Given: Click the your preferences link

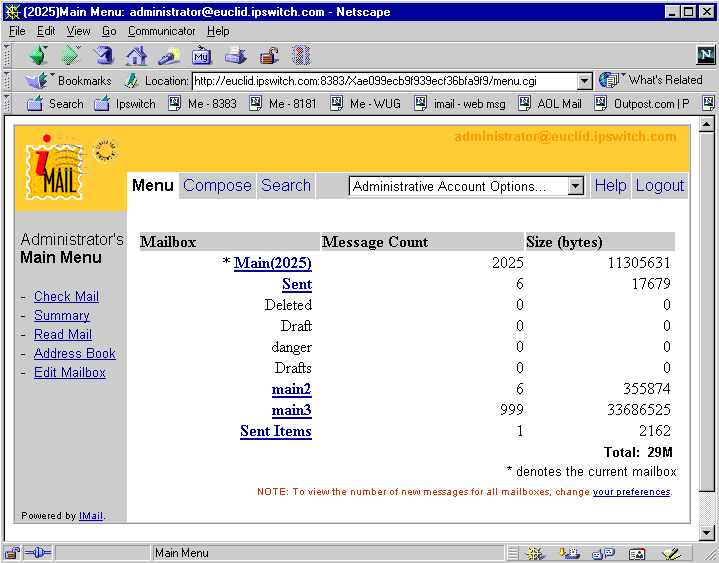Looking at the screenshot, I should point(631,492).
